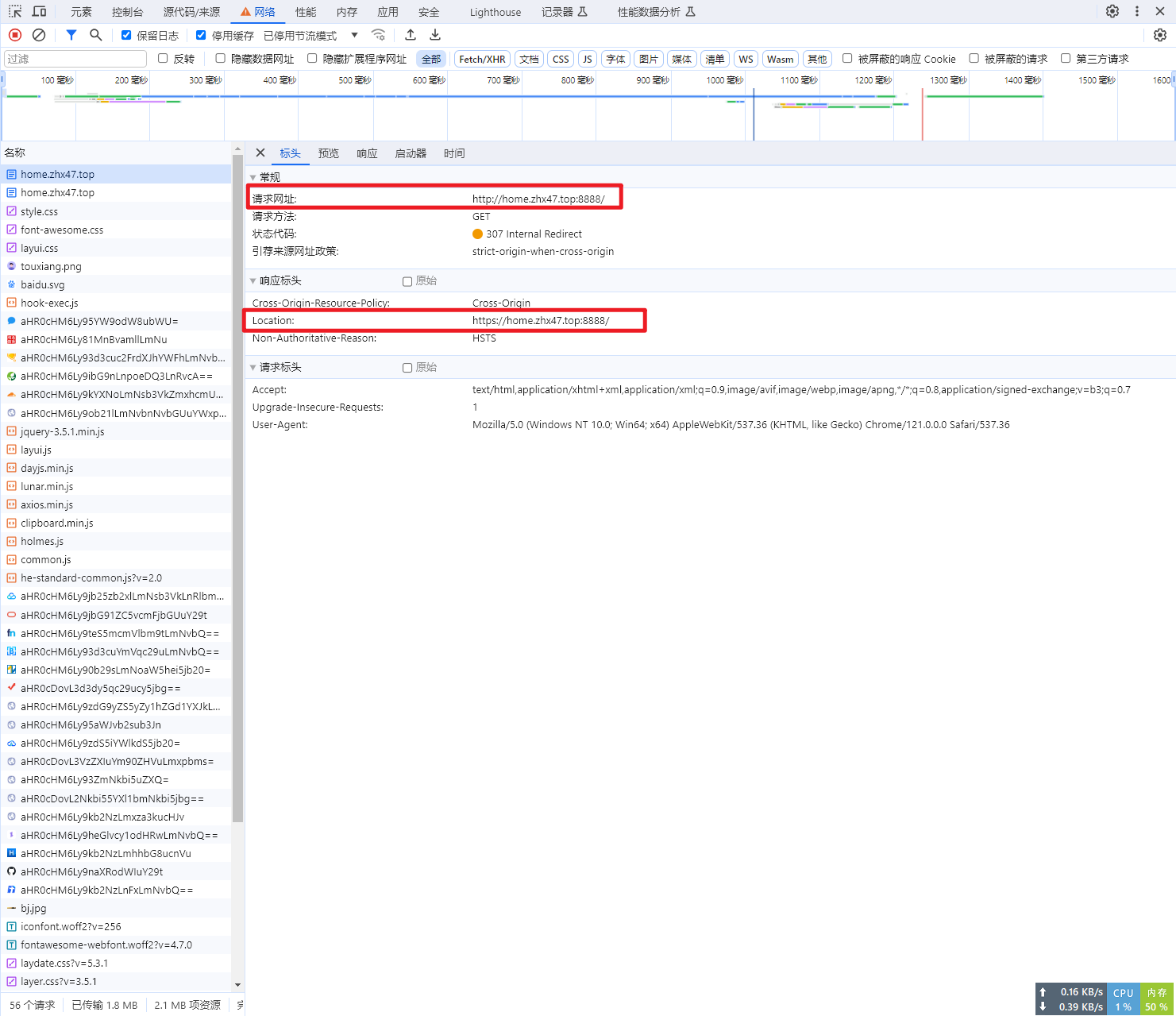The width and height of the screenshot is (1176, 1016).
Task: Open the Sources tab
Action: pyautogui.click(x=191, y=12)
